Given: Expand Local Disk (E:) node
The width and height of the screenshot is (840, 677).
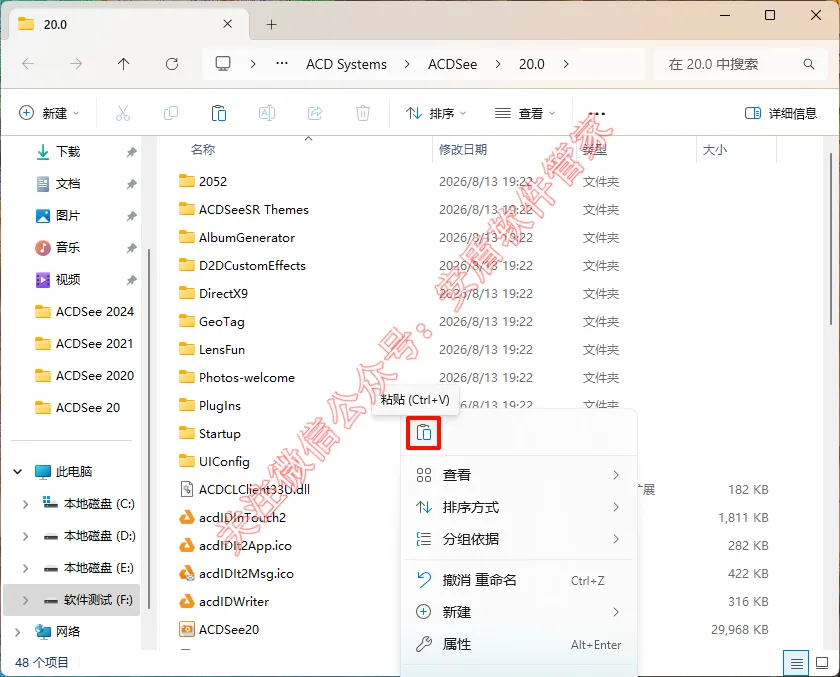Looking at the screenshot, I should coord(25,568).
